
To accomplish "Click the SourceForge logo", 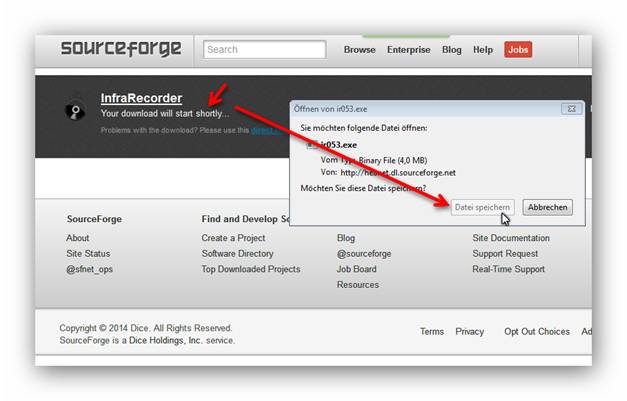I will (x=121, y=49).
